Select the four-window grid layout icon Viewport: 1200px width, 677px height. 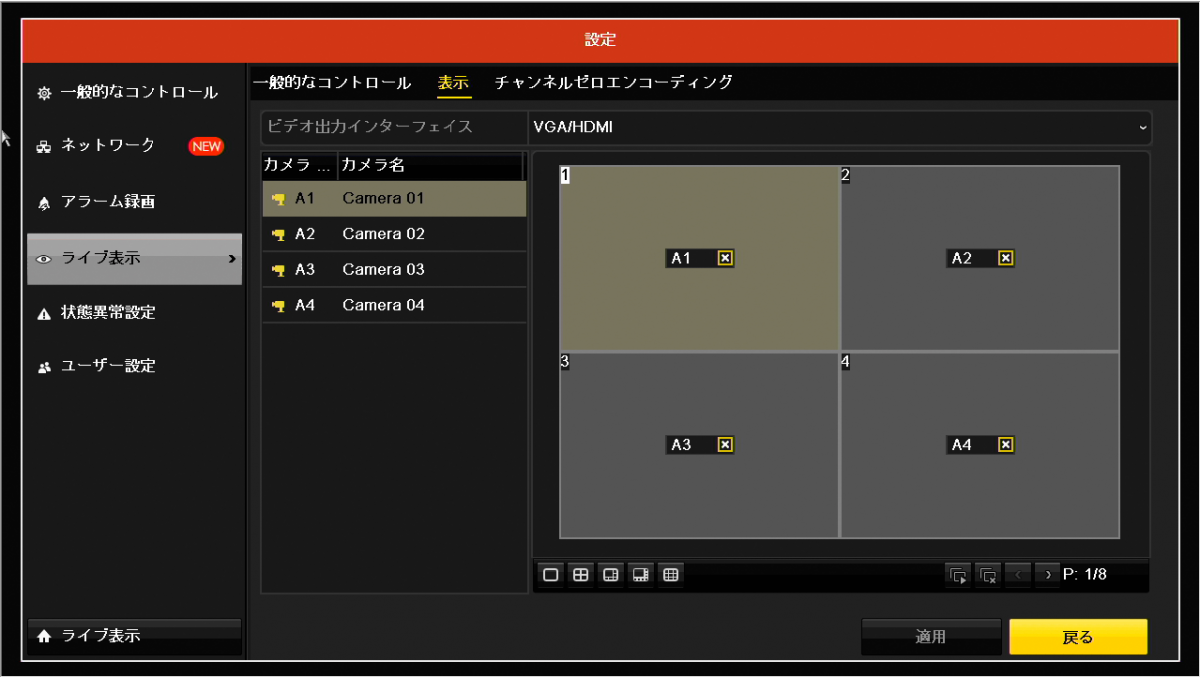[580, 574]
